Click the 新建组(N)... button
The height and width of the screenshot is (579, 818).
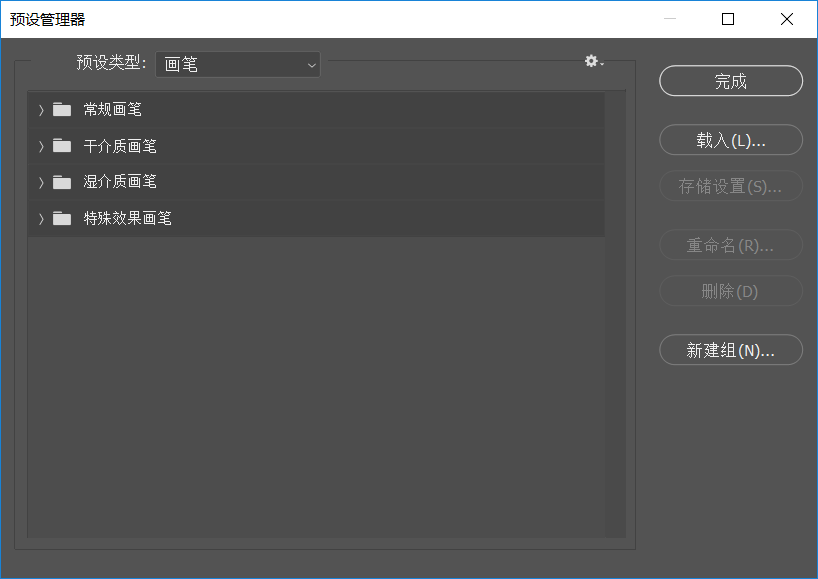pyautogui.click(x=730, y=350)
